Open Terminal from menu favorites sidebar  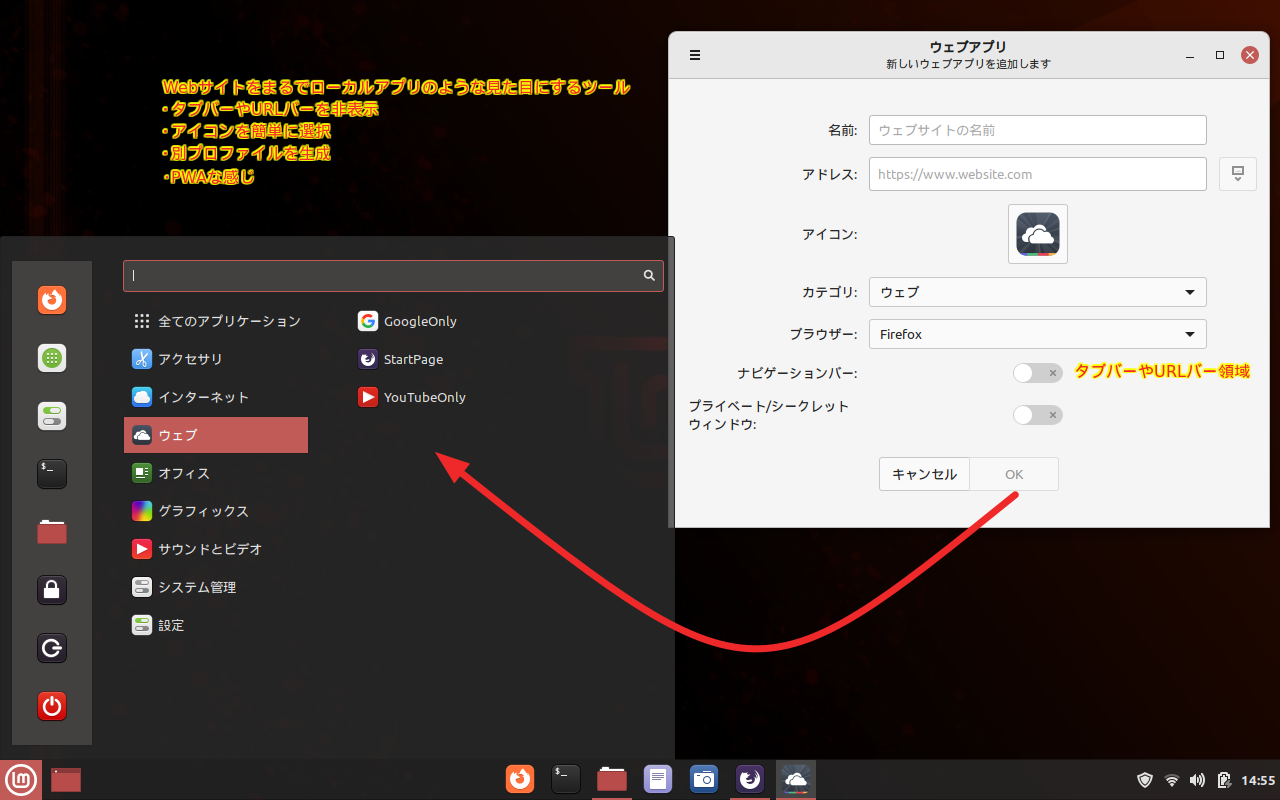tap(52, 474)
